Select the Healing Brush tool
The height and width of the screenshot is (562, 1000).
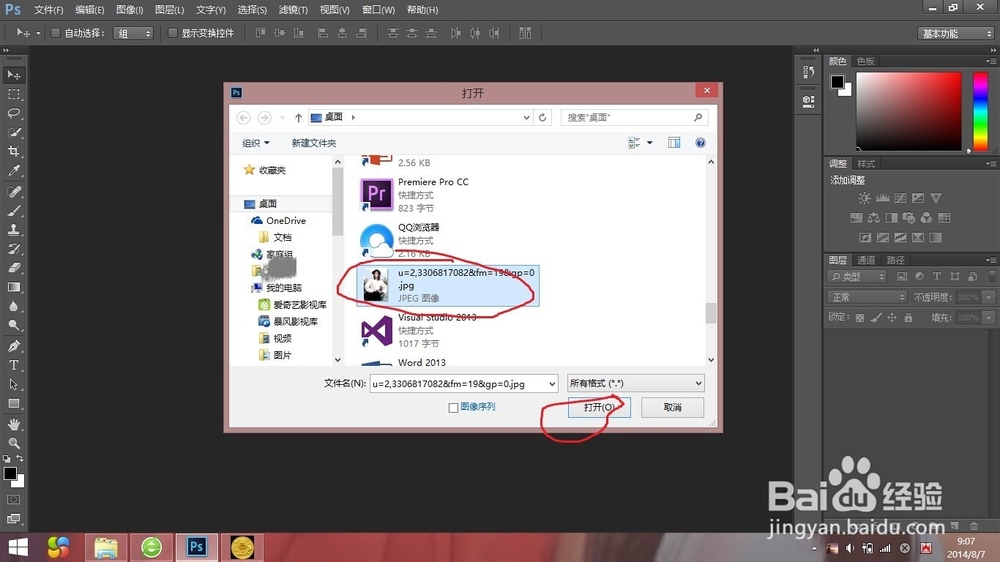13,192
